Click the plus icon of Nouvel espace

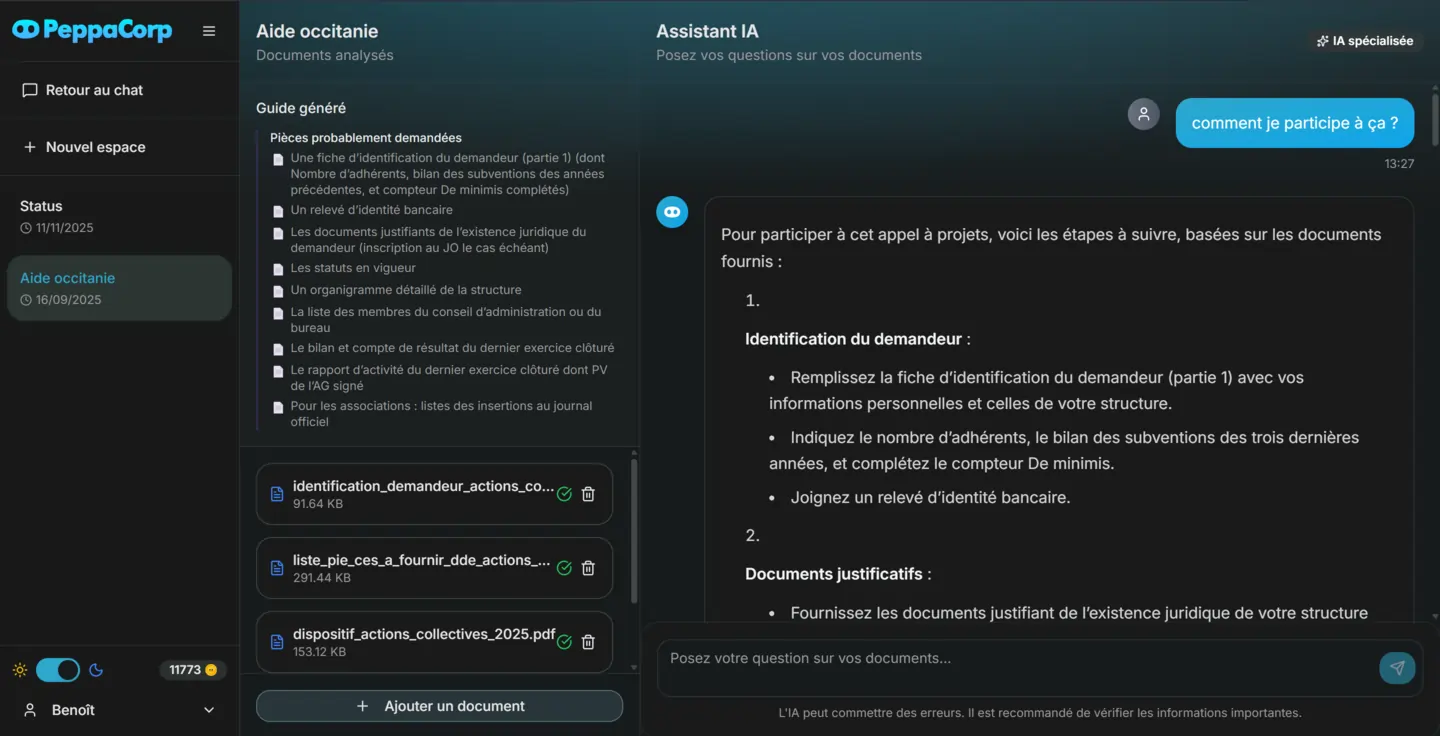(x=30, y=147)
